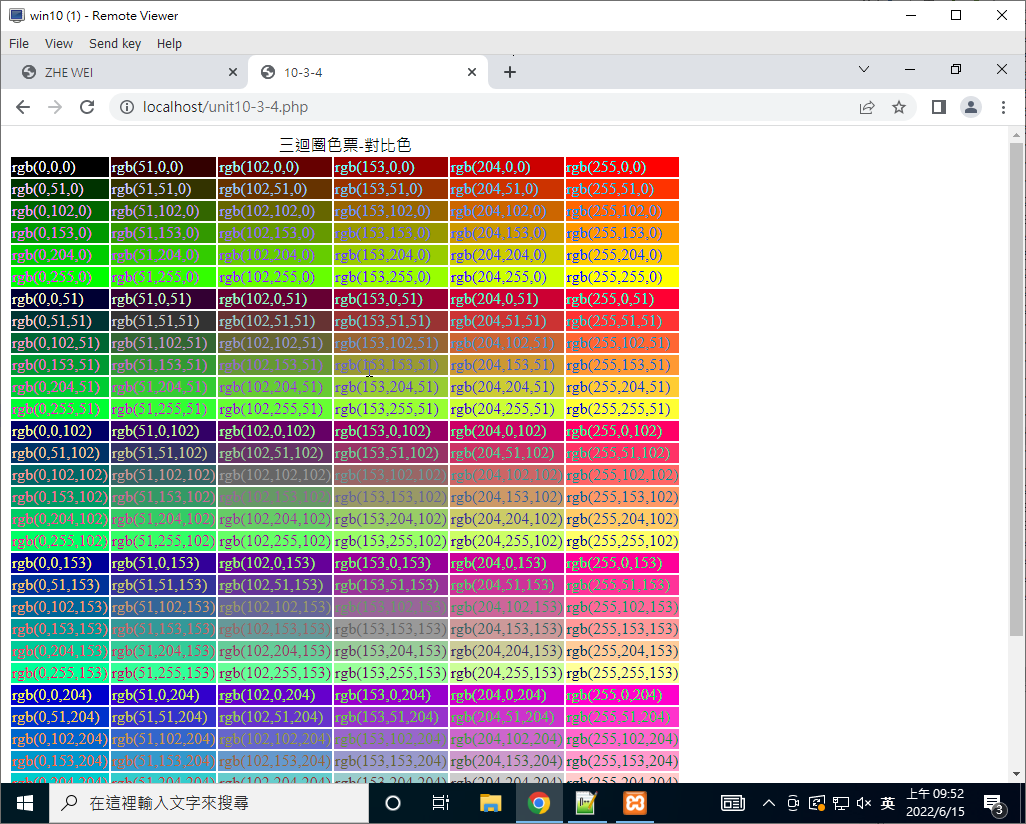Launch XAMPP from the taskbar
Screen dimensions: 1026x824
(x=635, y=803)
